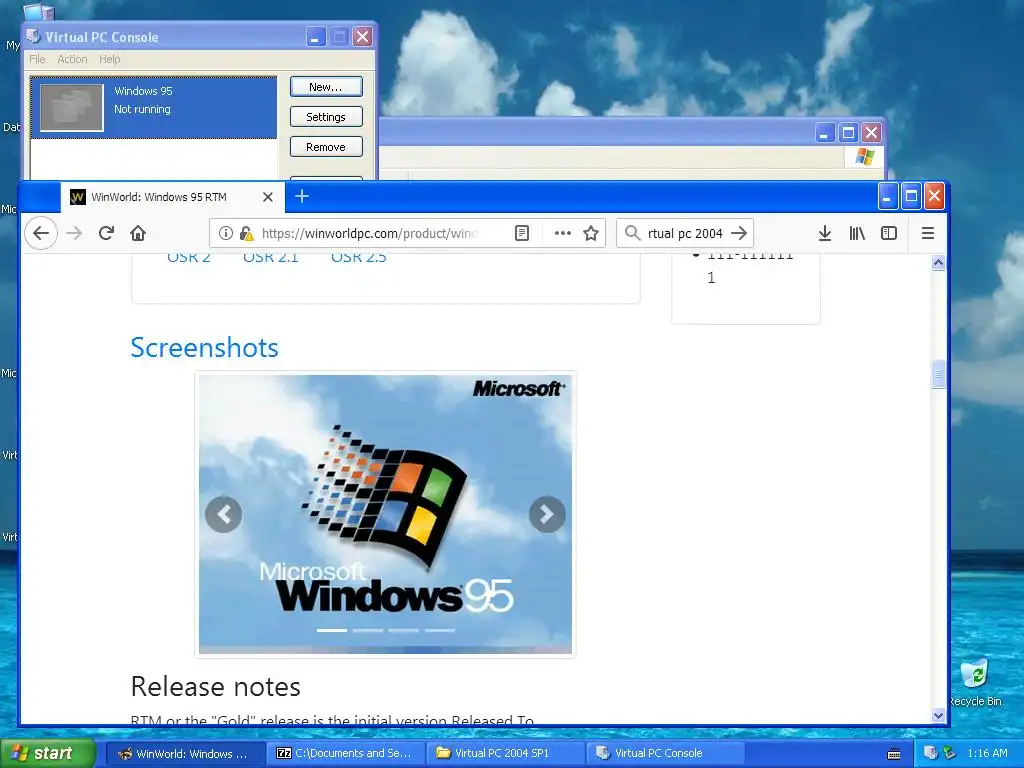The height and width of the screenshot is (768, 1024).
Task: Select the WinWorld: Windows 95 RTM tab
Action: [x=172, y=197]
